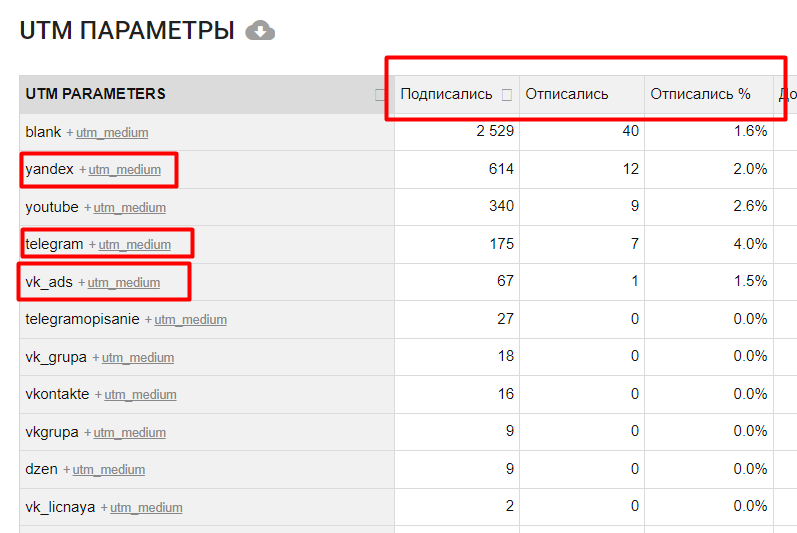The height and width of the screenshot is (533, 797).
Task: Click utm_medium link for vk_grupa
Action: point(138,358)
